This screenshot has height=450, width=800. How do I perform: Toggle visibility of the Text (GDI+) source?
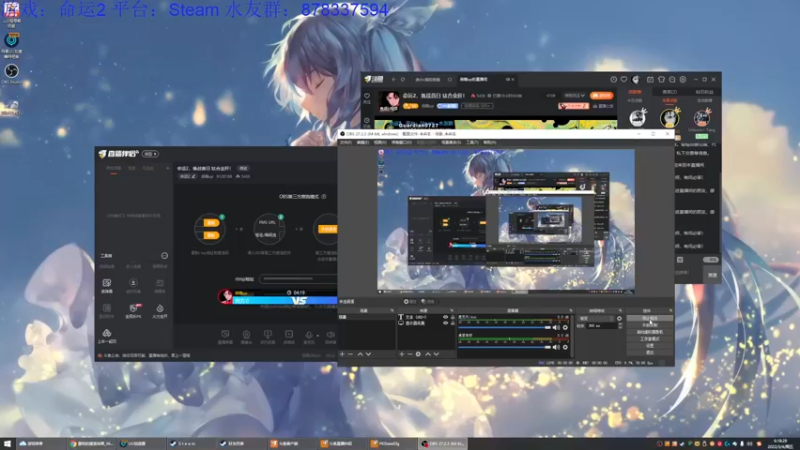445,317
